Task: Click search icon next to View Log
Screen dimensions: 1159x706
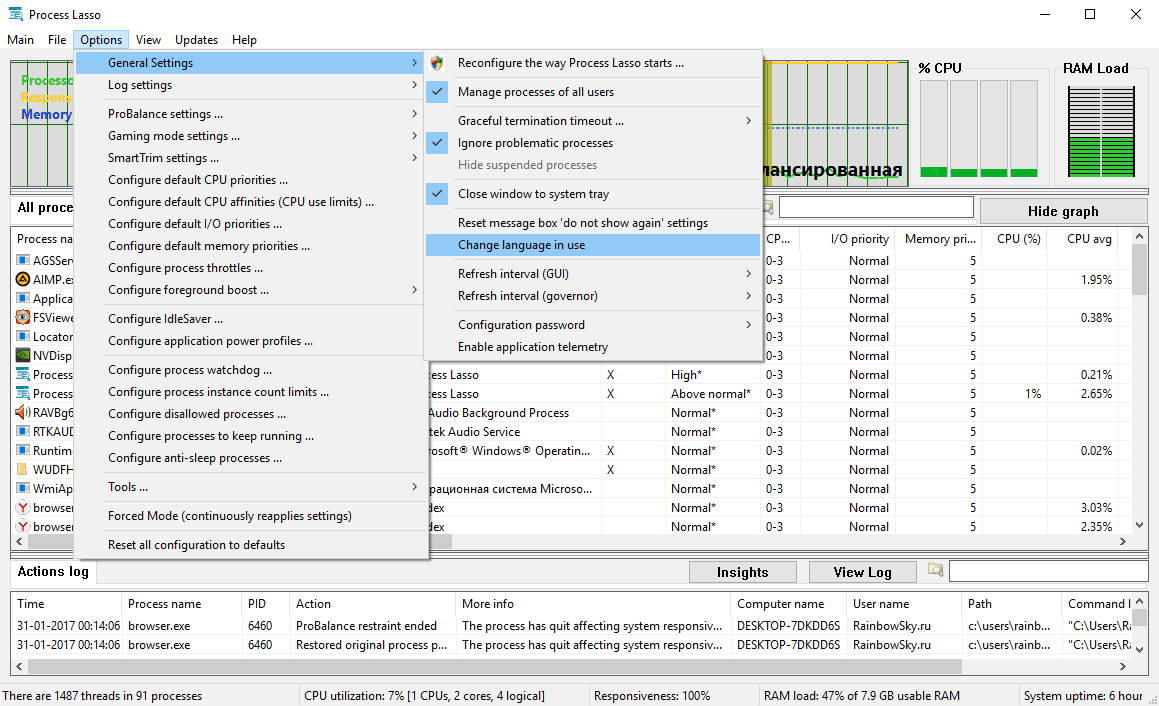Action: (x=936, y=571)
